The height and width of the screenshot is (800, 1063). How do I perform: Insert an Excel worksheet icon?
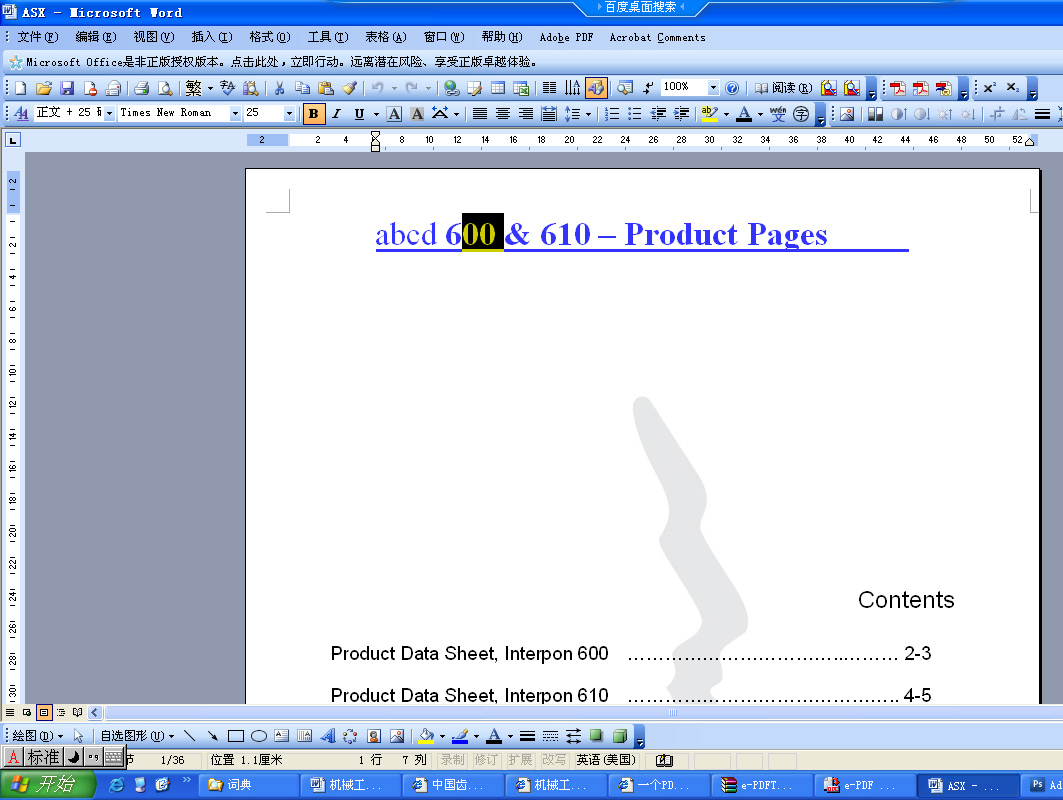pos(521,88)
